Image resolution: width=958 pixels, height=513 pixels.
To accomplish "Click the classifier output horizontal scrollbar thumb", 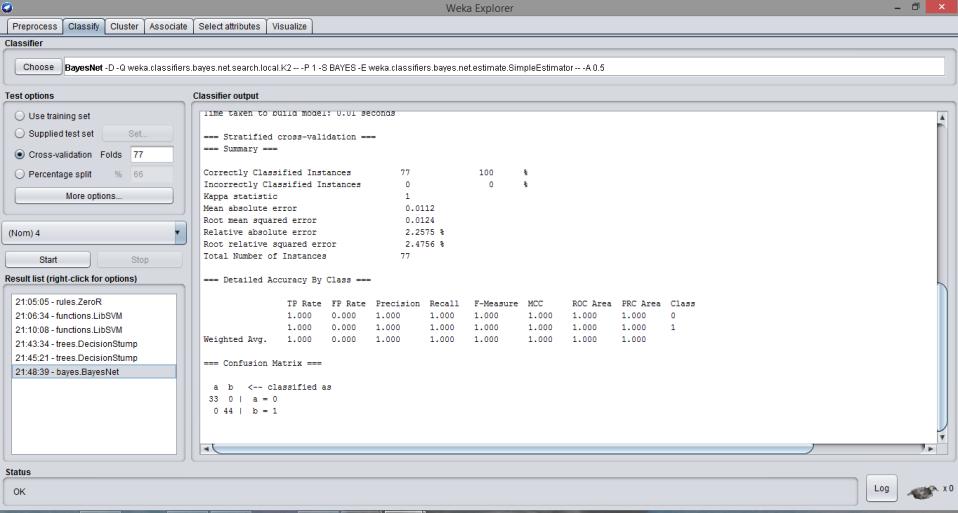I will tap(513, 448).
